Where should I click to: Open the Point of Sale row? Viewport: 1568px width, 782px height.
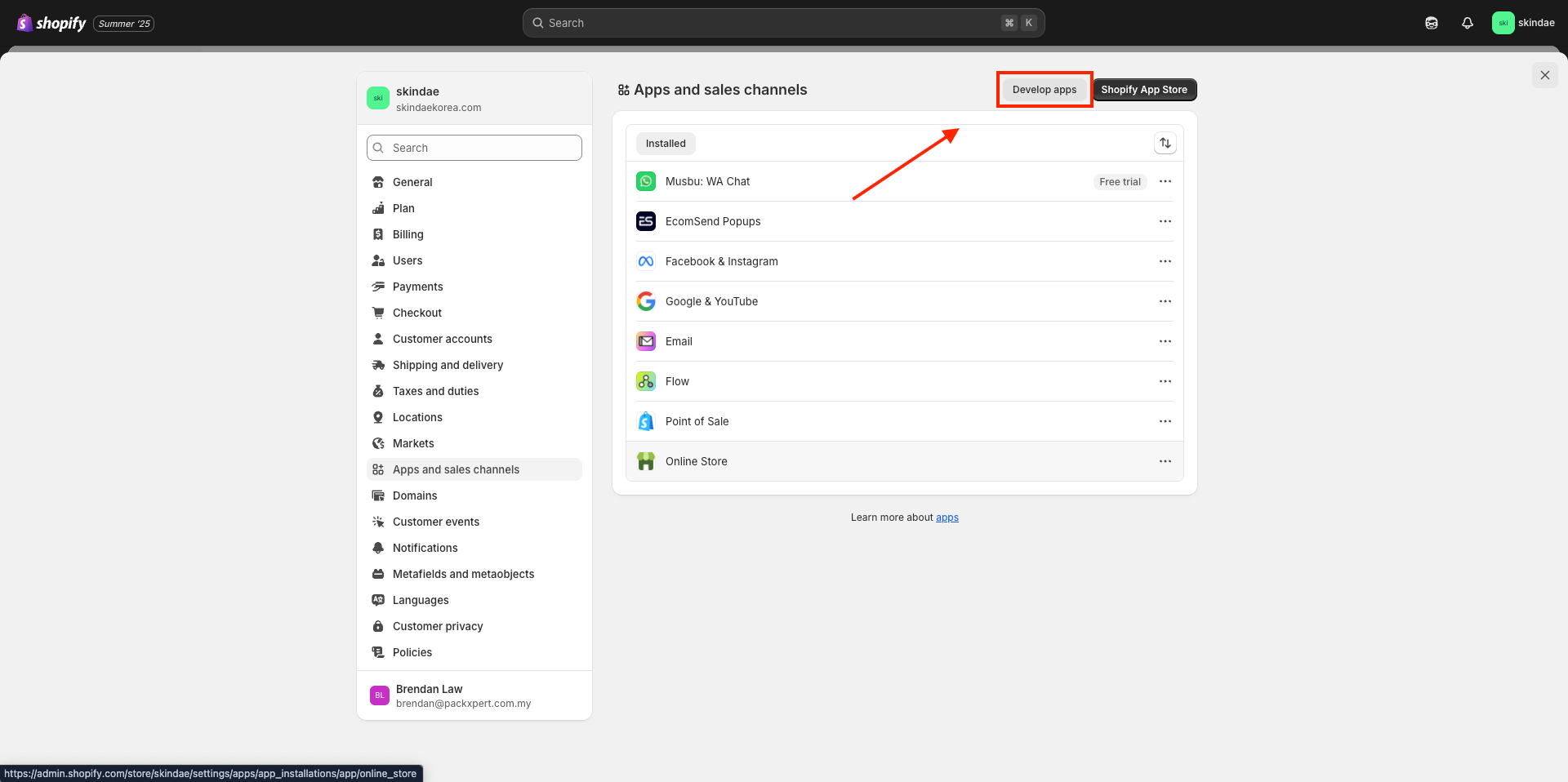pyautogui.click(x=905, y=421)
